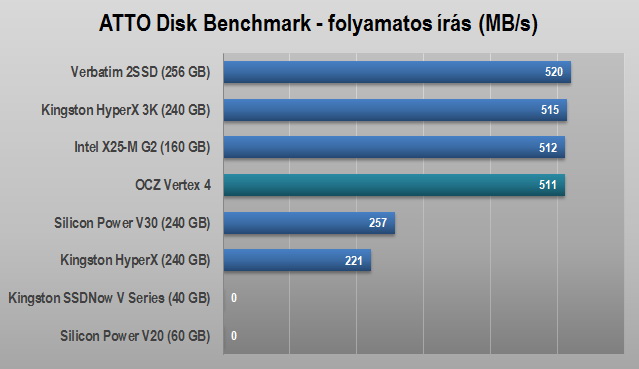The width and height of the screenshot is (639, 369).
Task: Select the Verbatim 2SSD (256 GB) axis label
Action: 141,72
